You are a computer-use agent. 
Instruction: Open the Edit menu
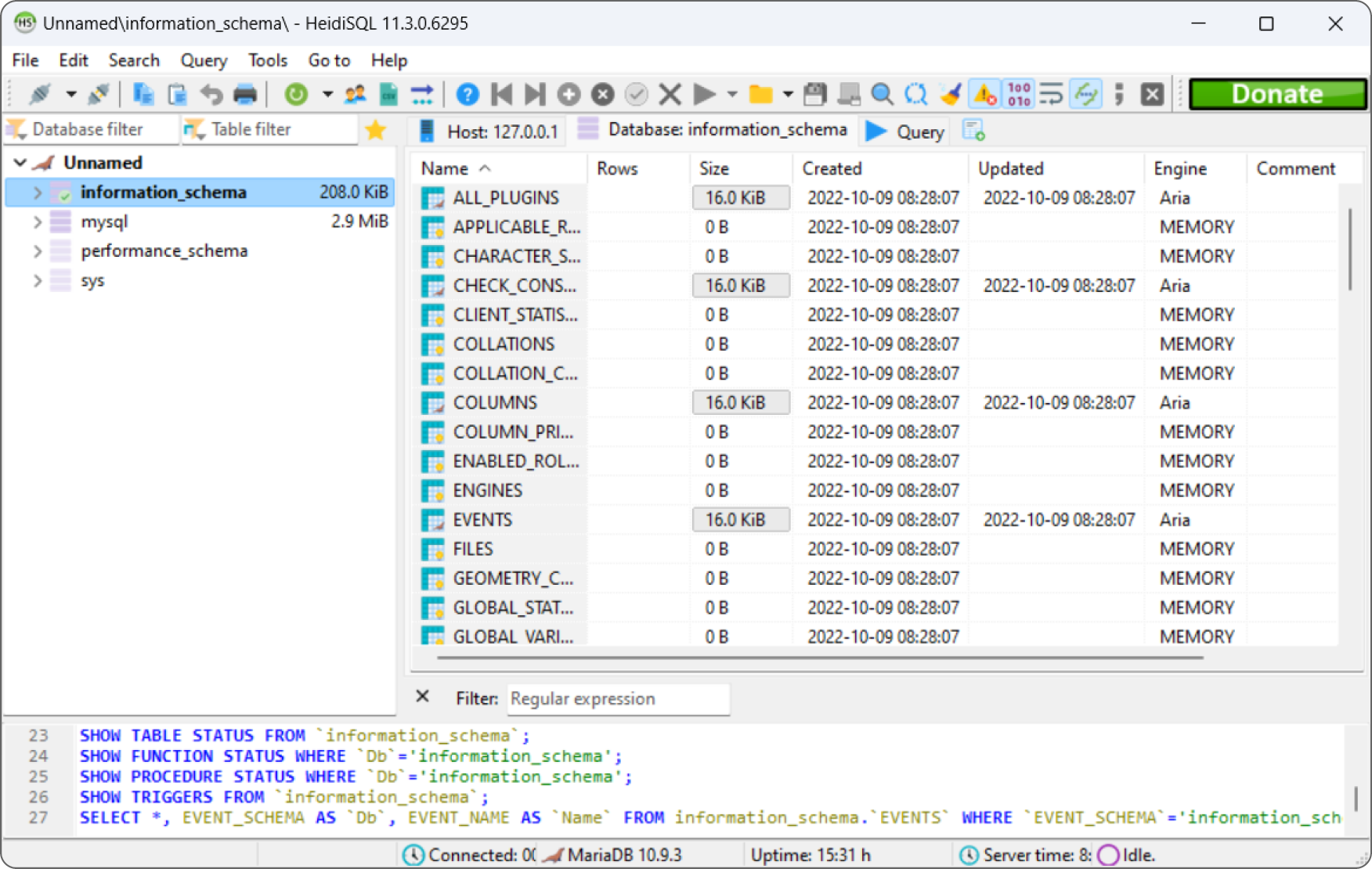pos(74,60)
